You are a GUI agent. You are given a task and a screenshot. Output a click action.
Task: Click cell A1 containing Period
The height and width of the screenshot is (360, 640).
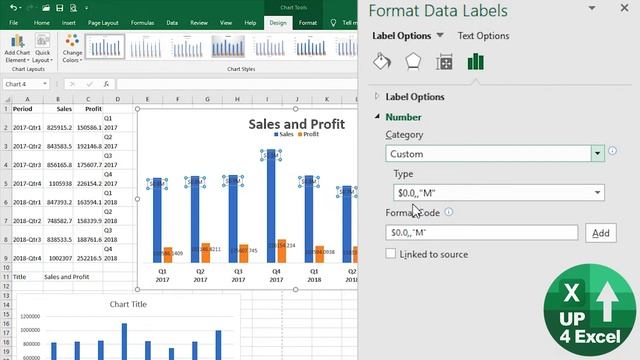click(27, 109)
